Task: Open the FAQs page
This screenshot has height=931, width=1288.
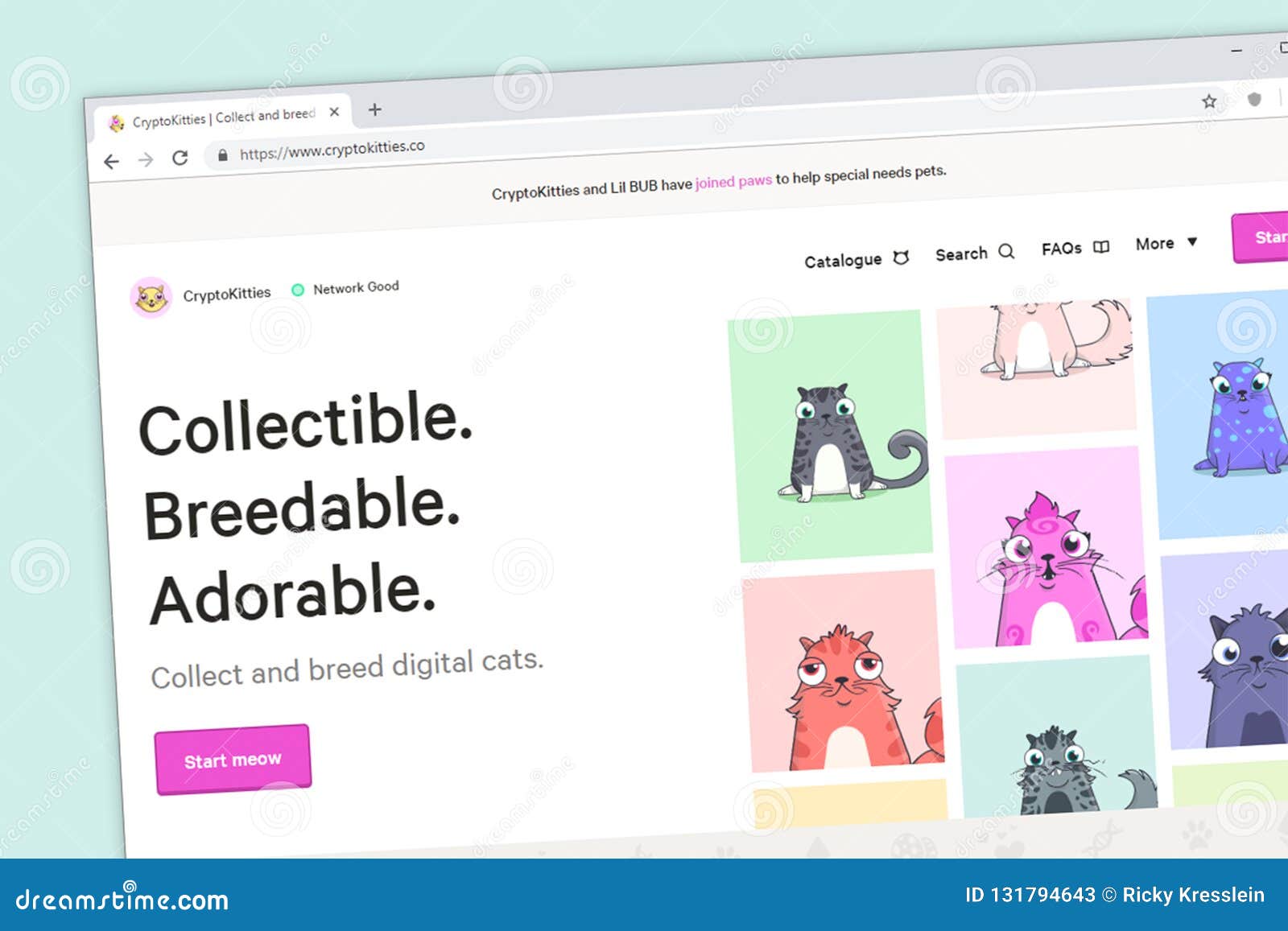Action: 1075,249
